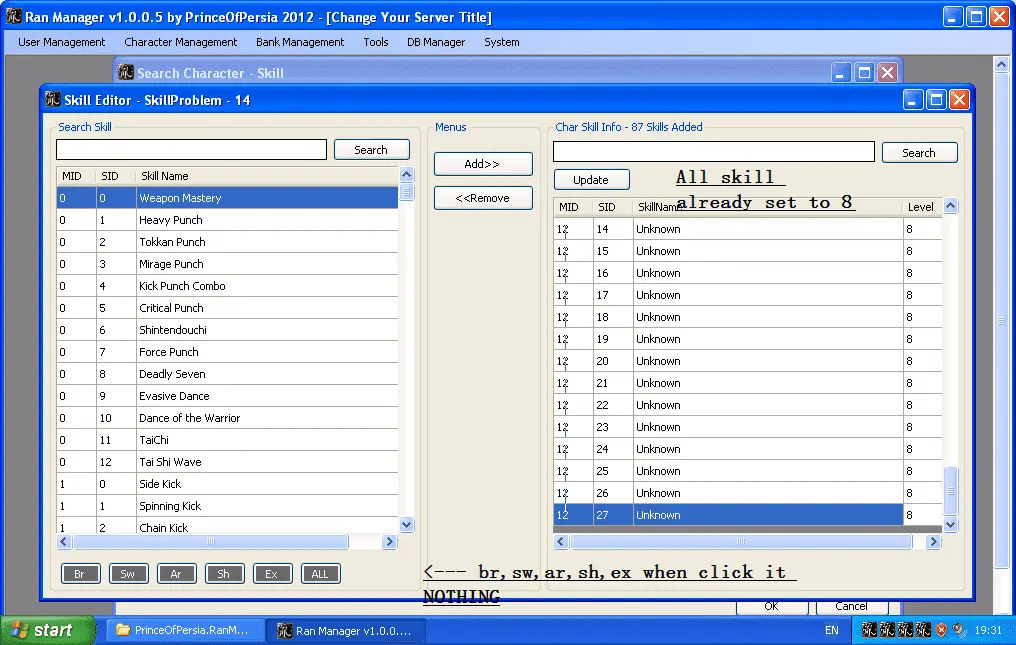1016x645 pixels.
Task: Open the Tools menu
Action: (376, 42)
